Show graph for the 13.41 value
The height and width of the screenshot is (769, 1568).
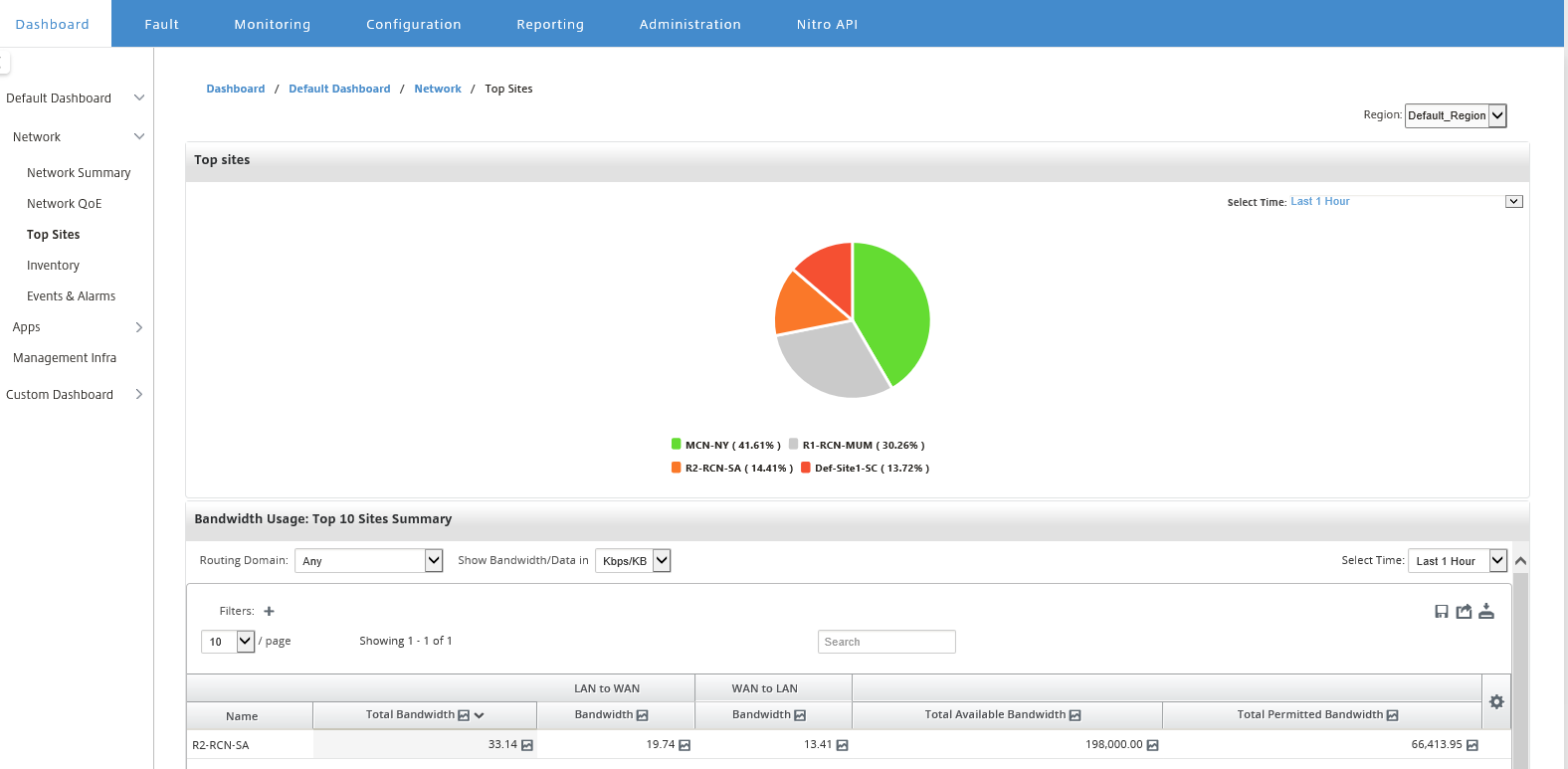[843, 745]
